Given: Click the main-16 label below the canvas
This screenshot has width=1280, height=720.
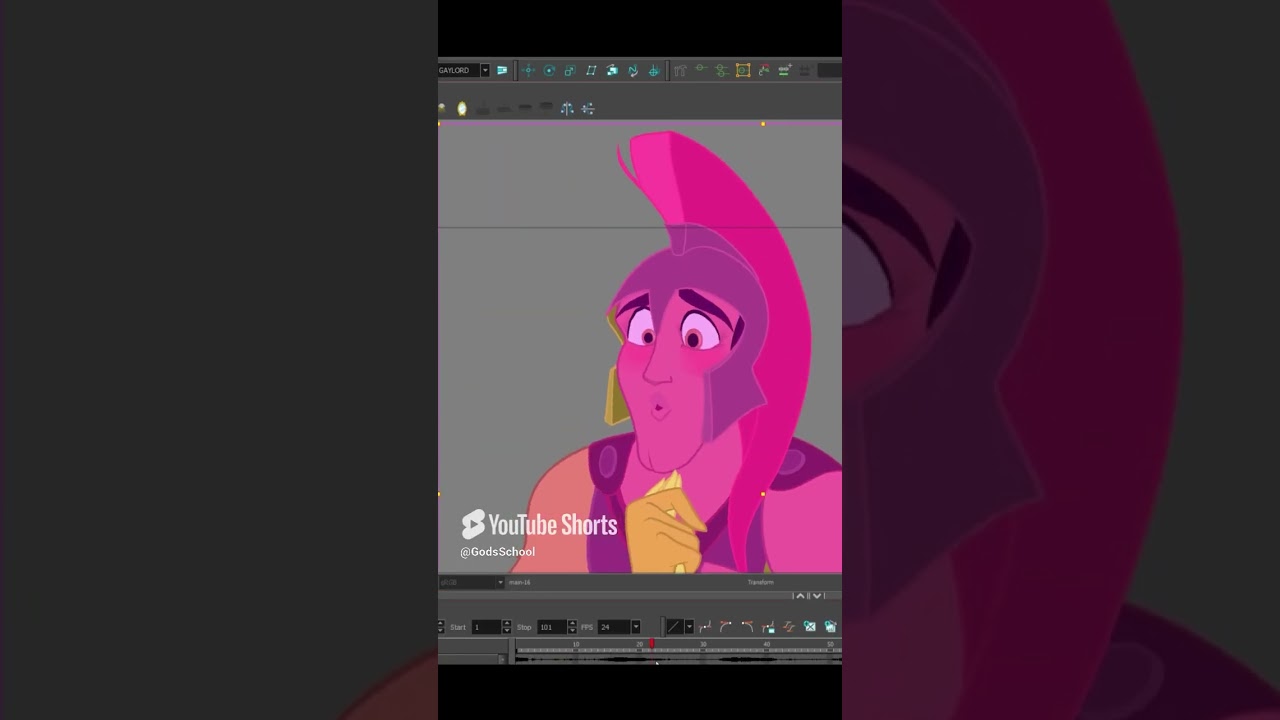Looking at the screenshot, I should 520,582.
